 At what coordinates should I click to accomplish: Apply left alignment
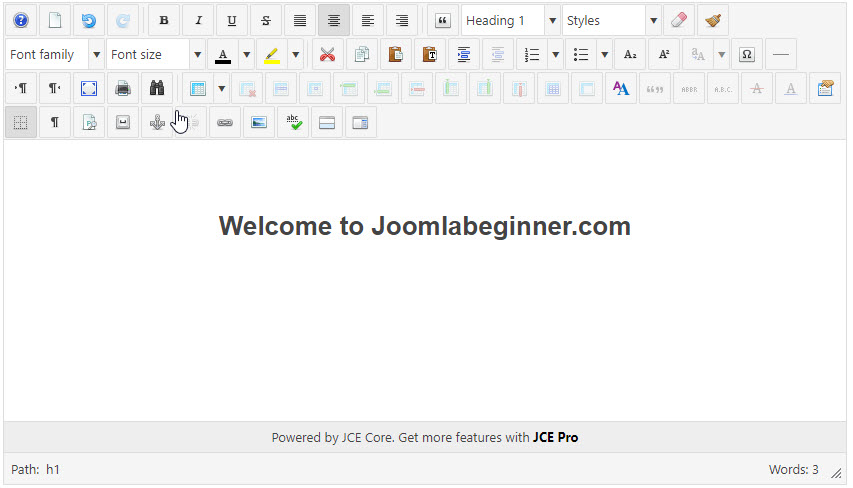point(368,21)
